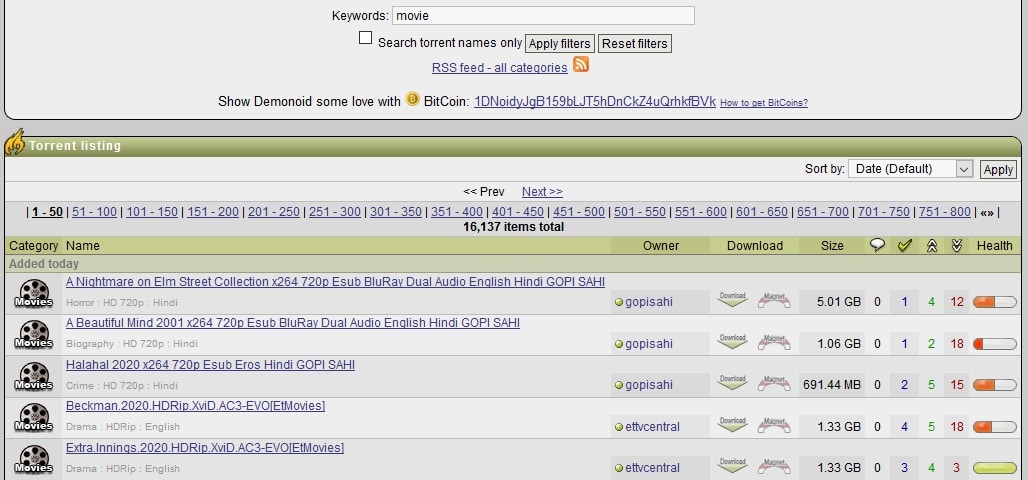Jump to results 251 - 300
Viewport: 1028px width, 480px height.
pyautogui.click(x=335, y=212)
